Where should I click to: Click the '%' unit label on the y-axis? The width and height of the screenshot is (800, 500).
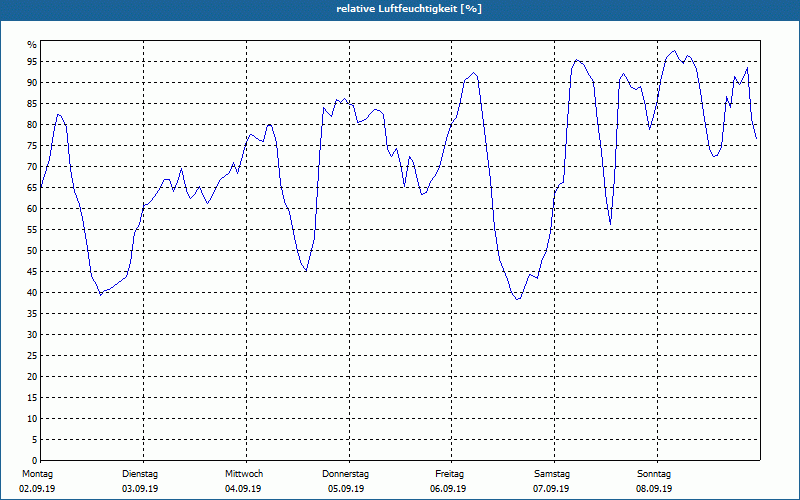click(32, 45)
